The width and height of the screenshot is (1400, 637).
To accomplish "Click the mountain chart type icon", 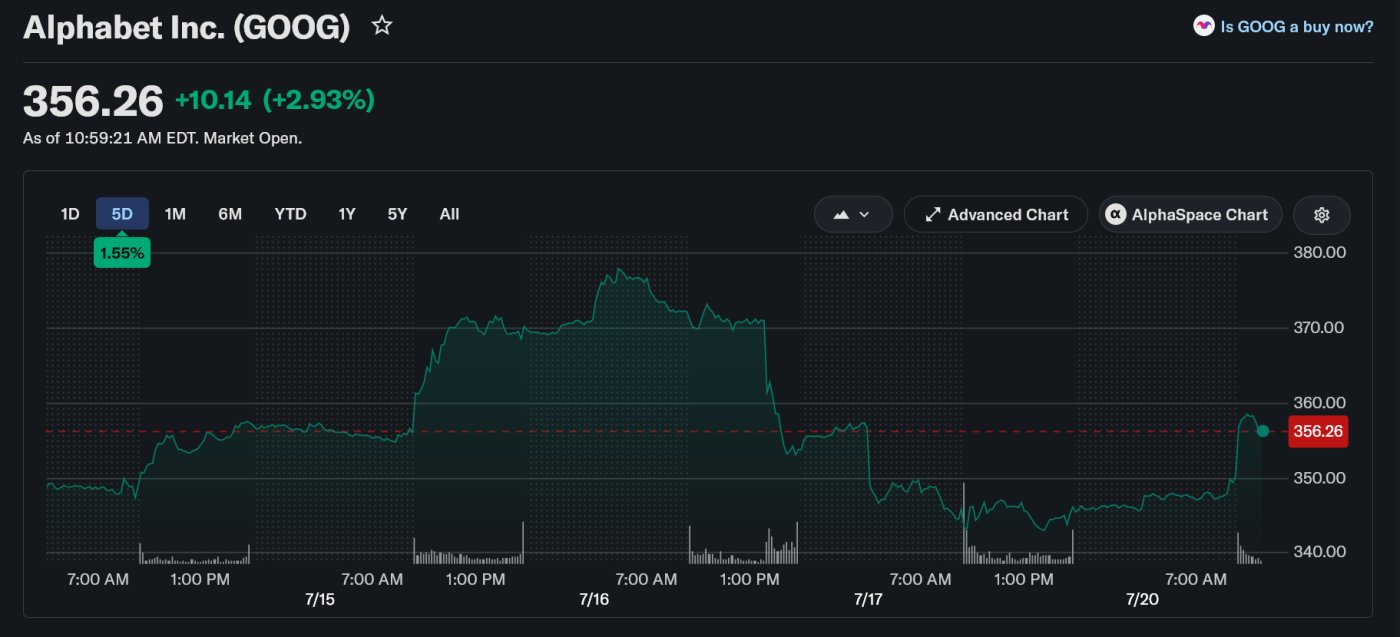I will pos(841,215).
